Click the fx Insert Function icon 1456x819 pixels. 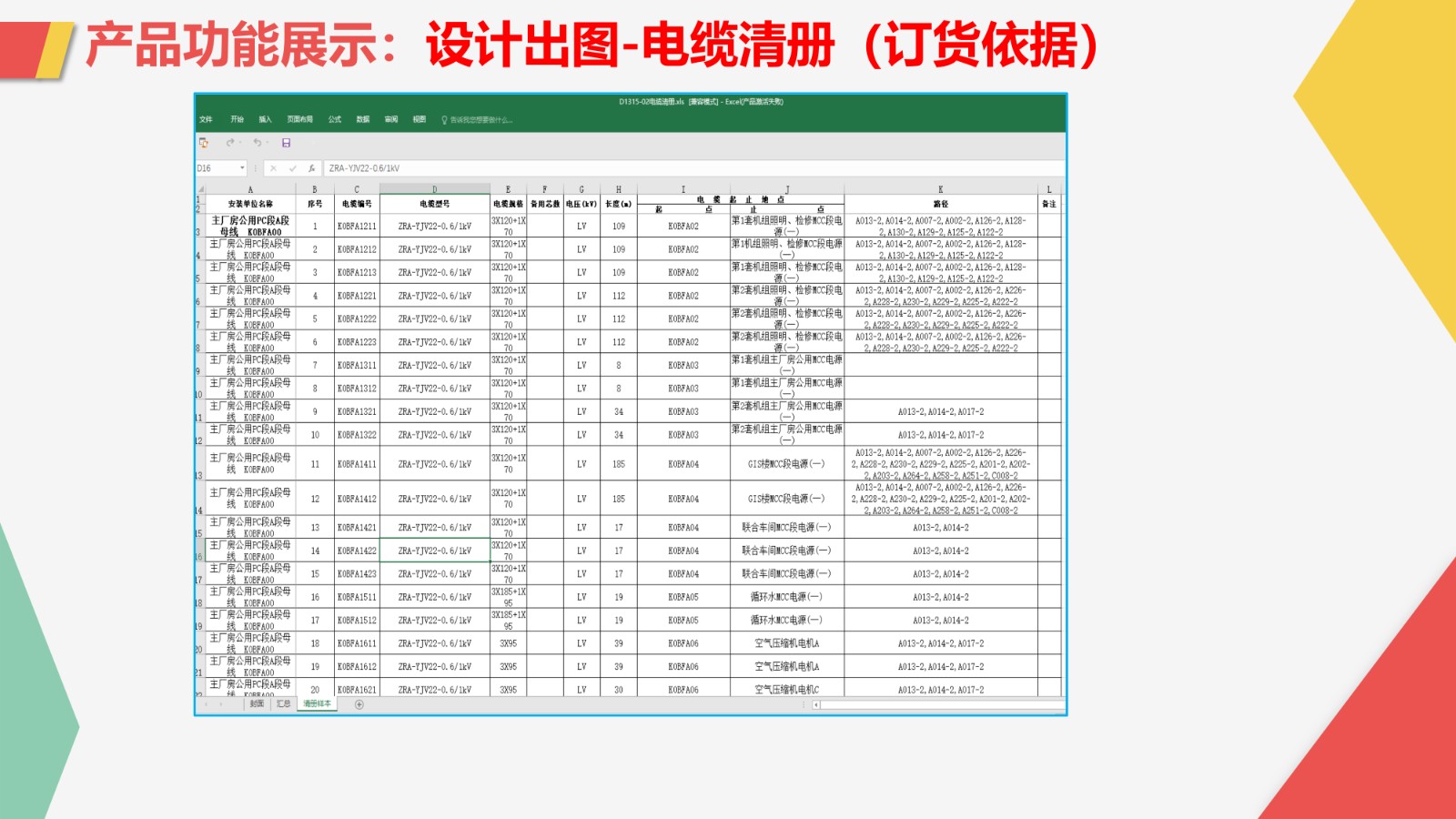pyautogui.click(x=311, y=168)
